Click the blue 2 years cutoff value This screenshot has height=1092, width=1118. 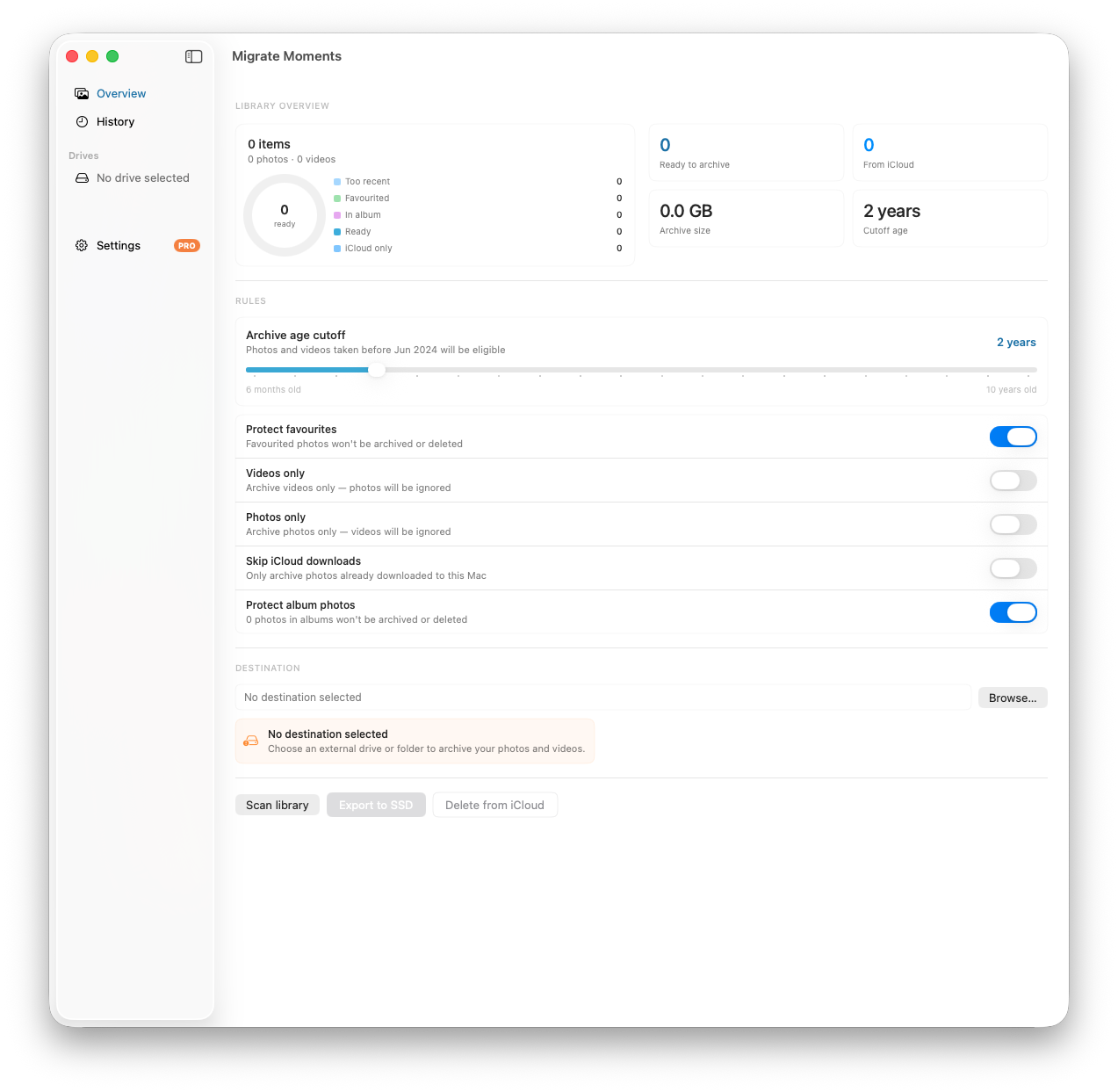[x=1016, y=343]
